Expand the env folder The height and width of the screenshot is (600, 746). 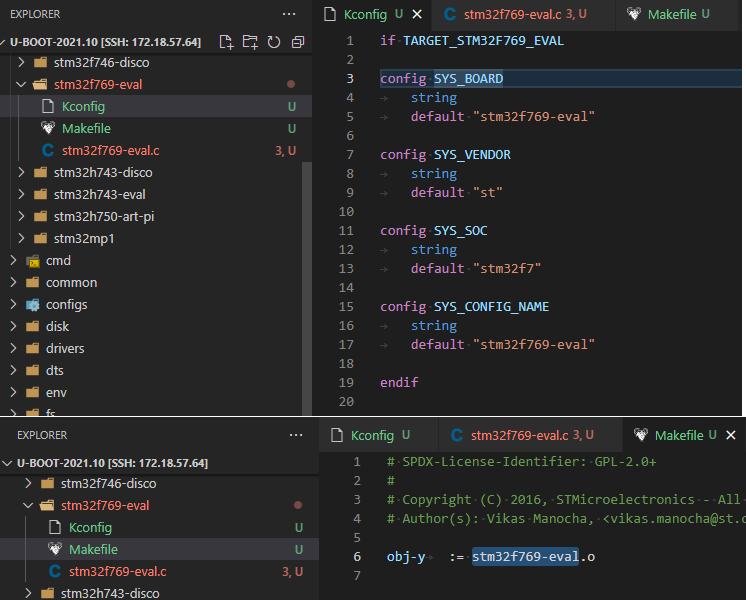click(13, 393)
